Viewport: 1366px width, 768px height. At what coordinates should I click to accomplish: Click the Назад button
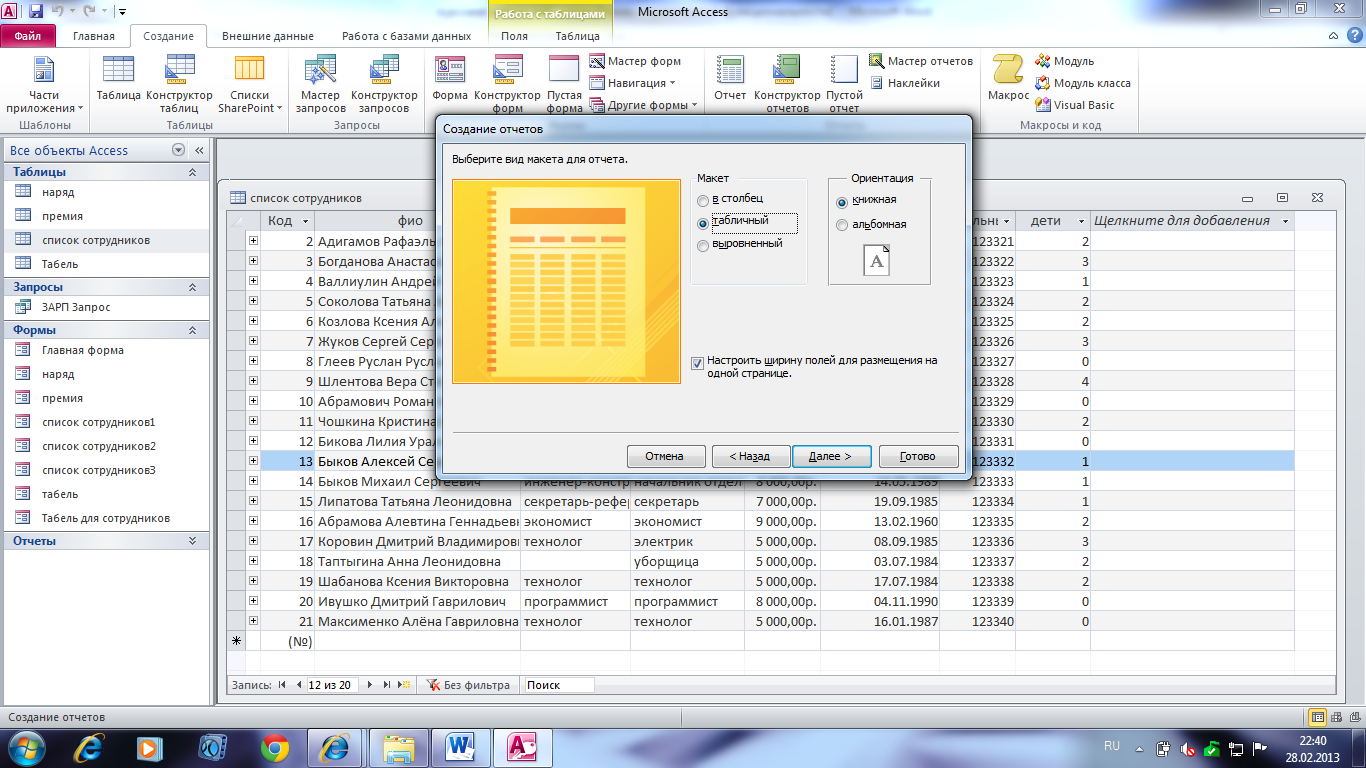[750, 456]
